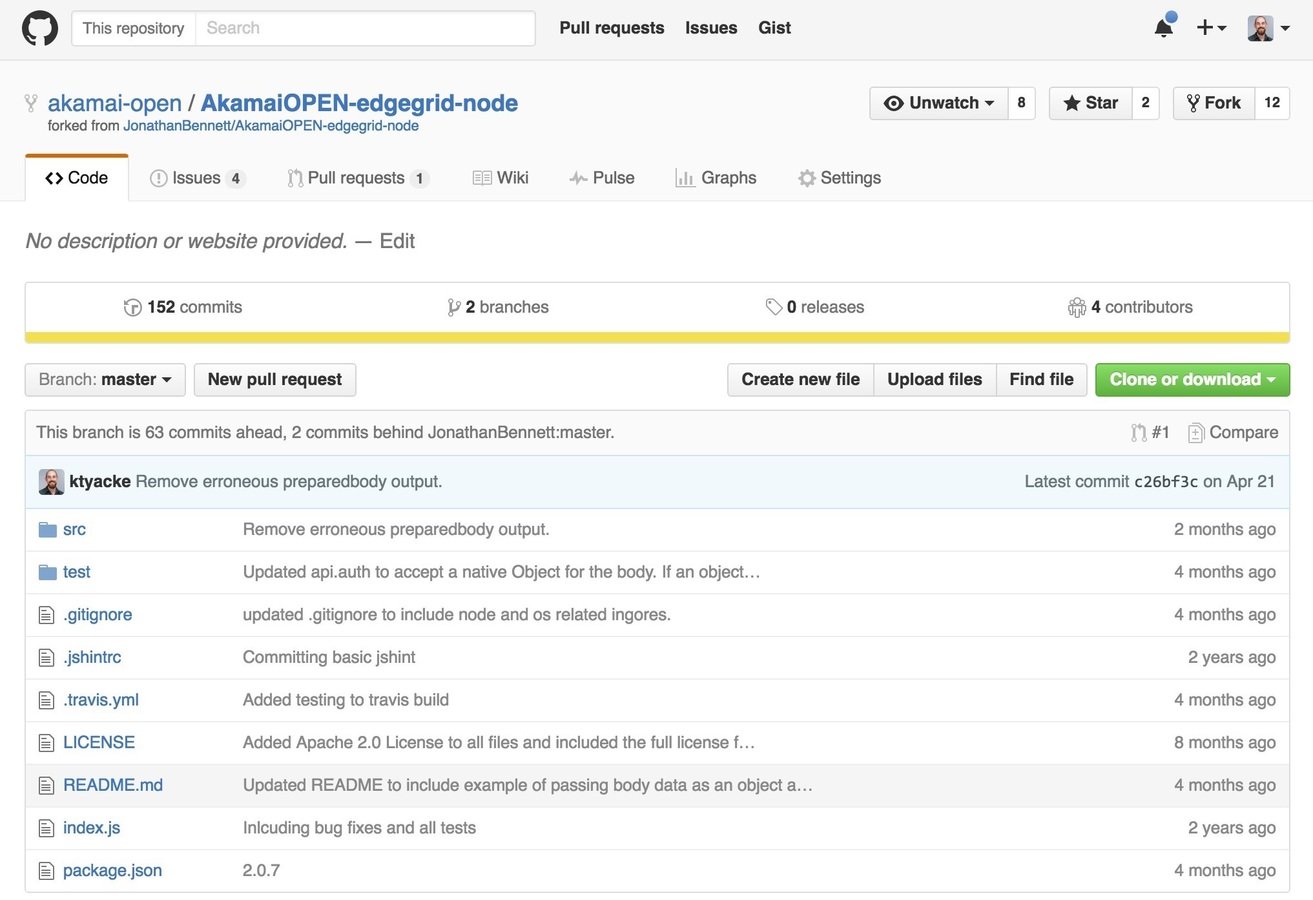Viewport: 1313px width, 900px height.
Task: Open commit message '2.0.7'
Action: tap(261, 870)
